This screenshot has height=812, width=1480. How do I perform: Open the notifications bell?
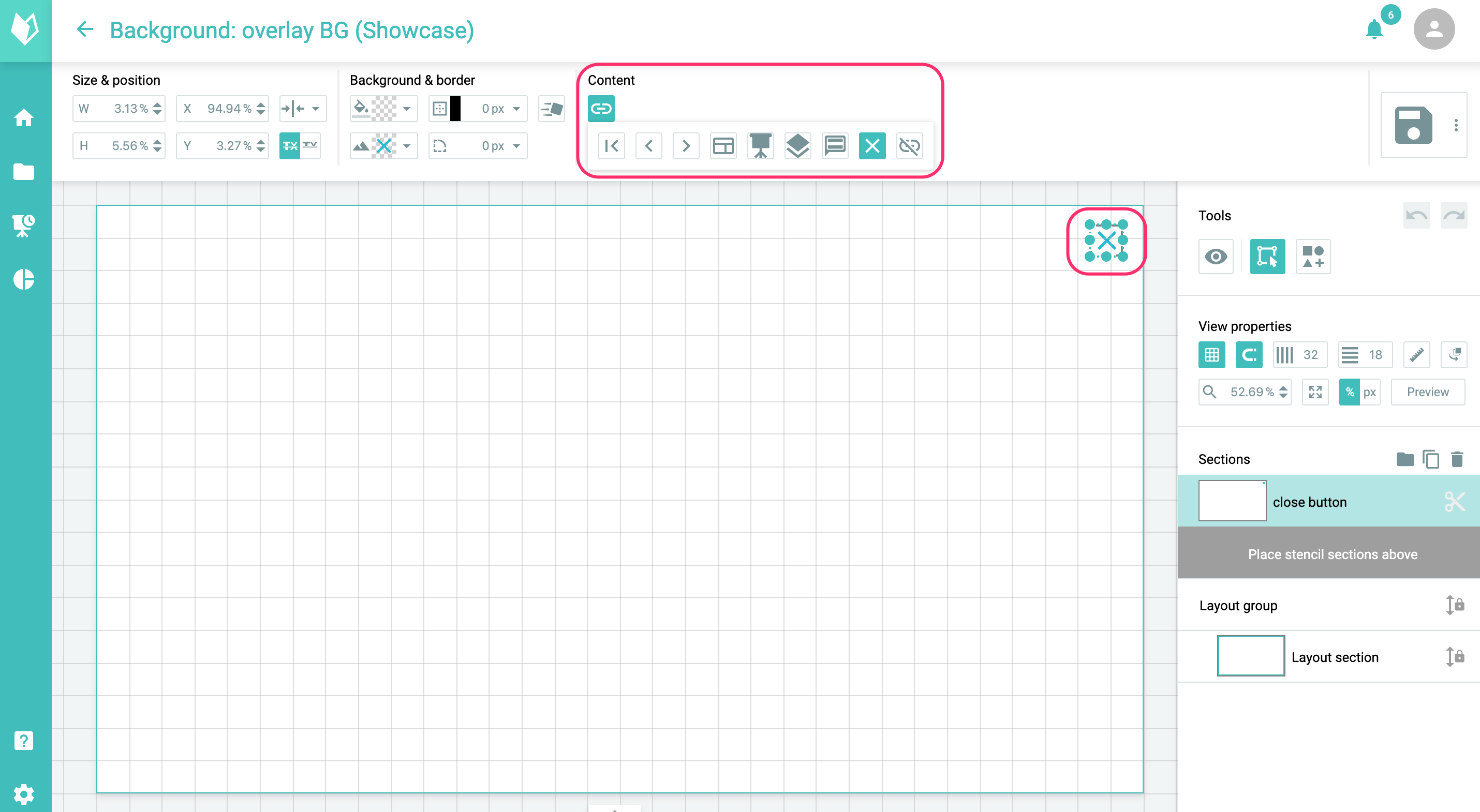click(1374, 29)
